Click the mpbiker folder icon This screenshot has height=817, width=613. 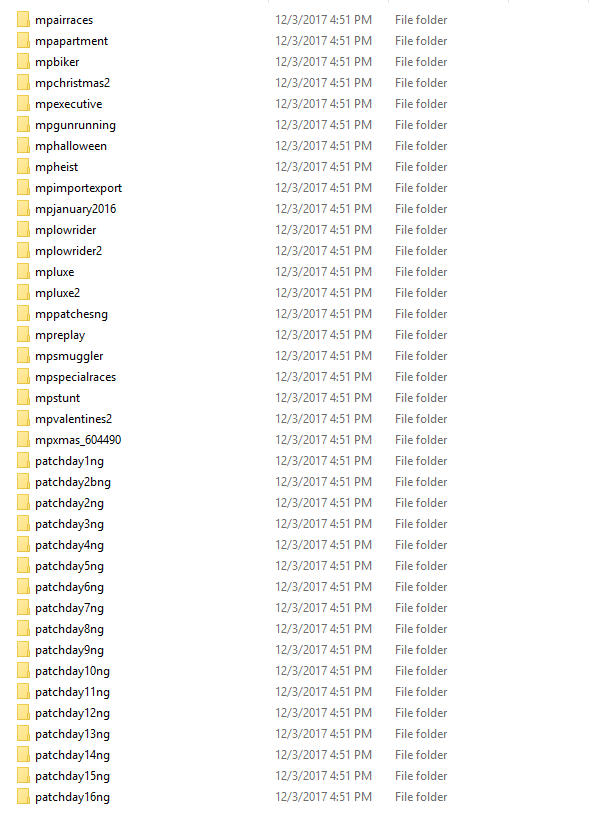point(23,62)
